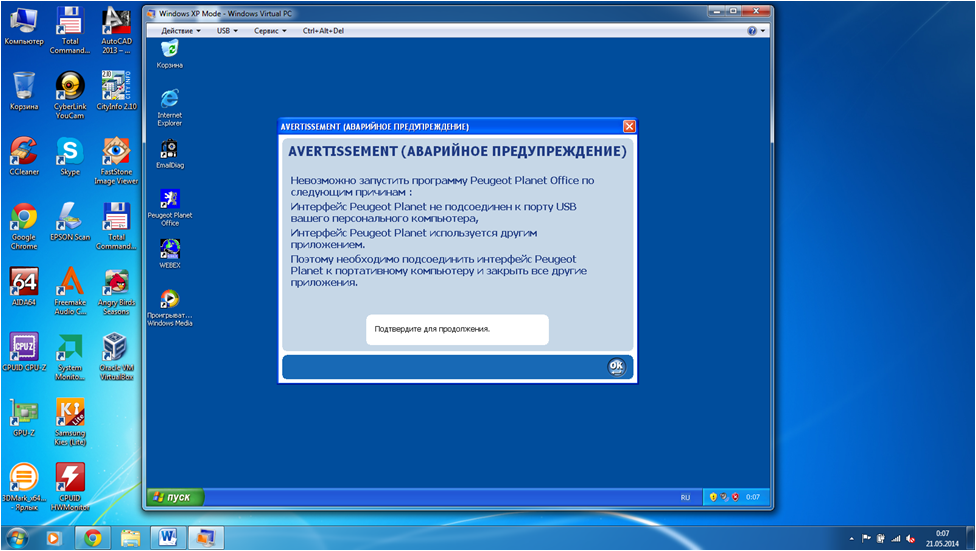
Task: Click the RU language indicator in XP taskbar
Action: (685, 497)
